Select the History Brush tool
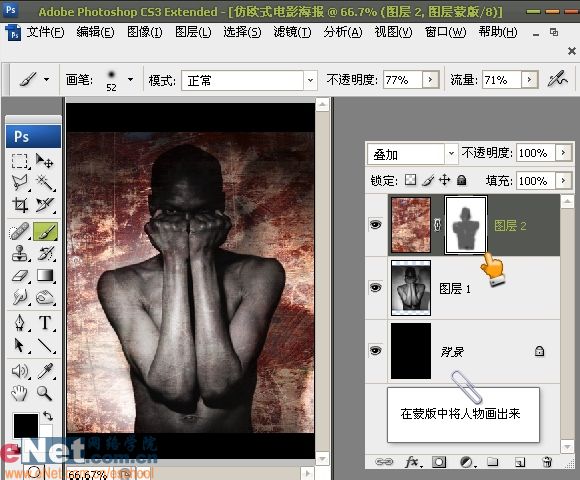 [x=45, y=254]
